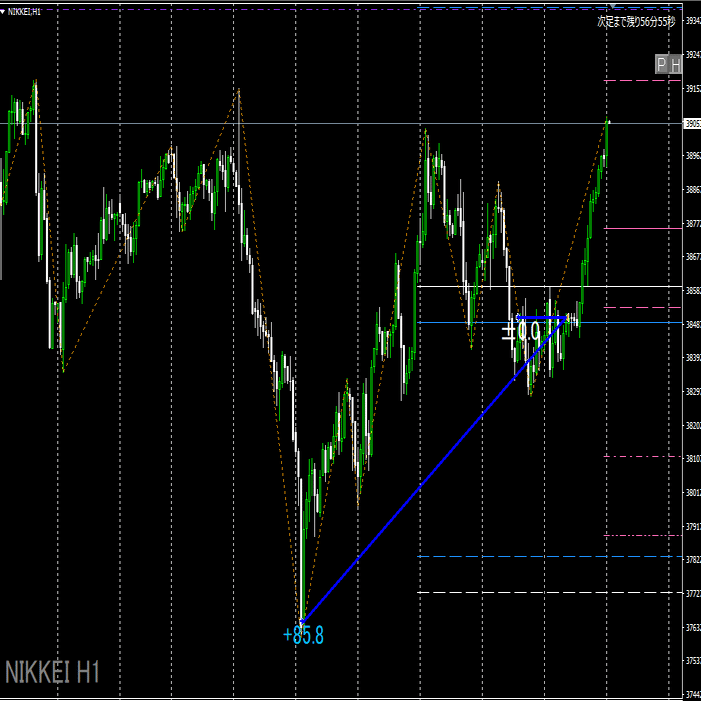This screenshot has width=701, height=701.
Task: Click the 3763 price scale label
Action: coord(693,628)
